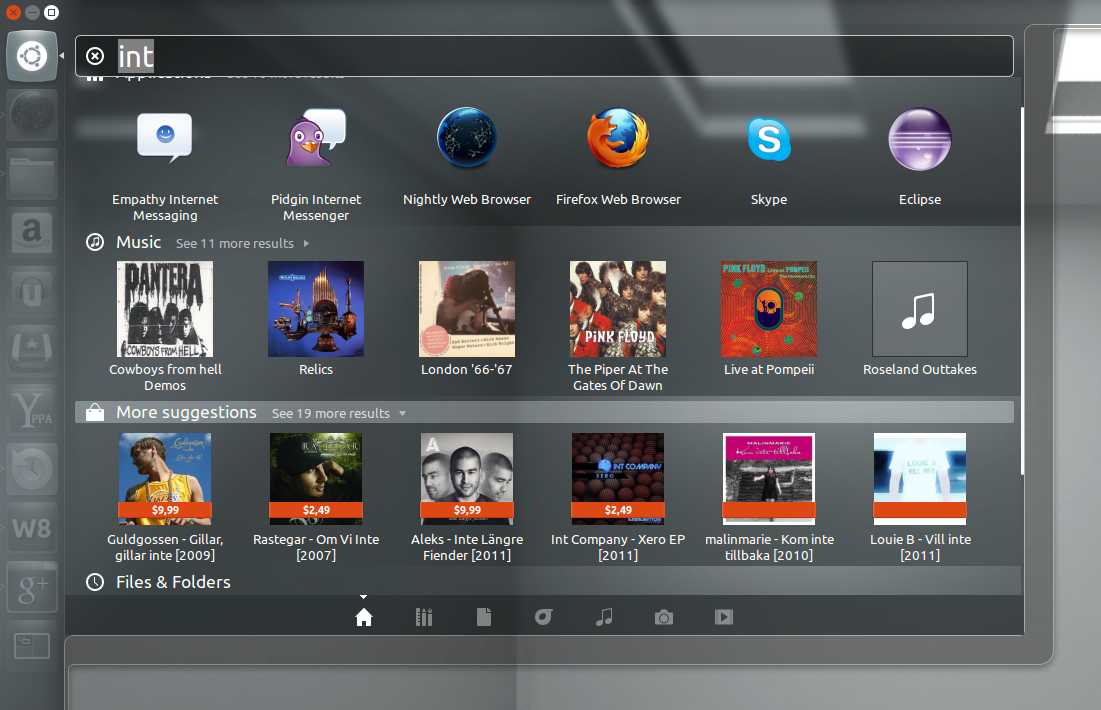Open Int Company - Xero EP suggestion
This screenshot has width=1101, height=710.
coord(618,497)
